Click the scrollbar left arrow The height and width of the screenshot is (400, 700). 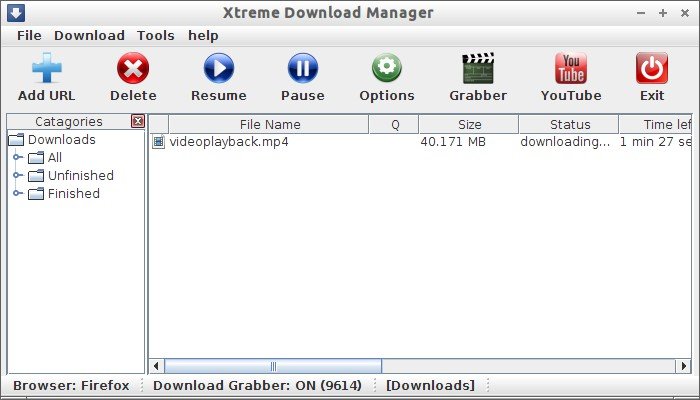(x=156, y=366)
